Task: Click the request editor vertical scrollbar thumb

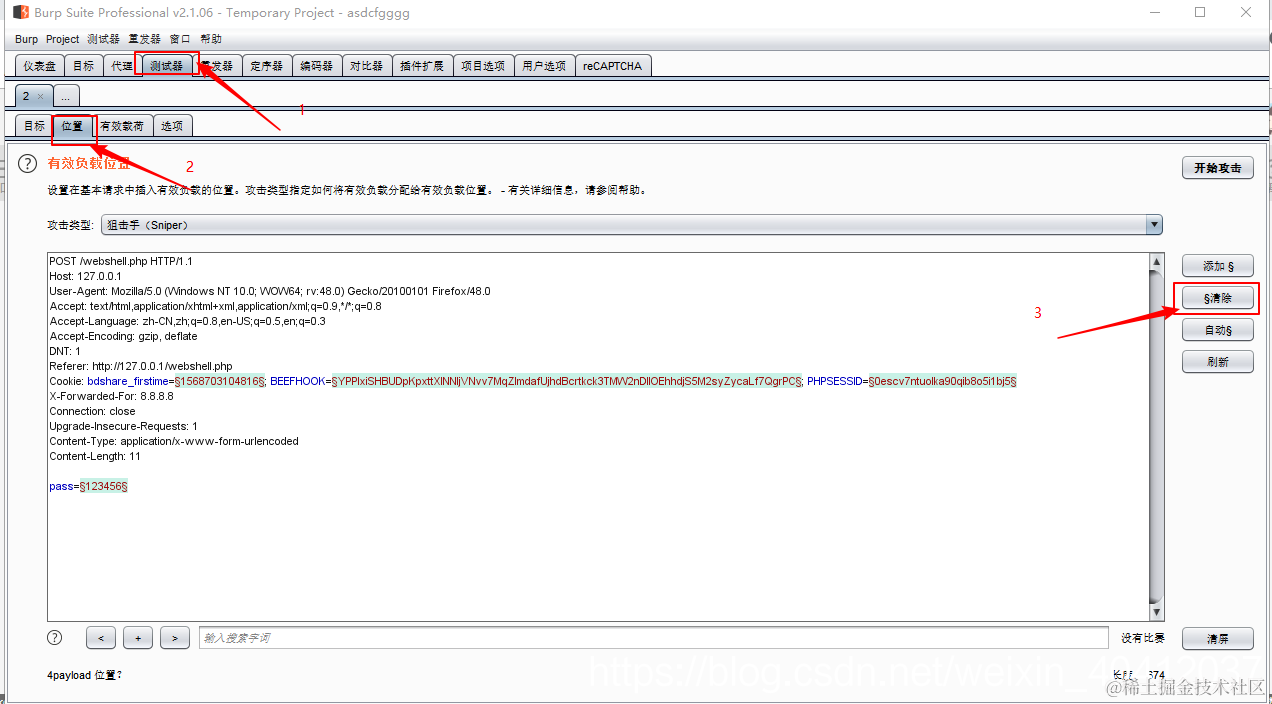Action: pyautogui.click(x=1157, y=437)
